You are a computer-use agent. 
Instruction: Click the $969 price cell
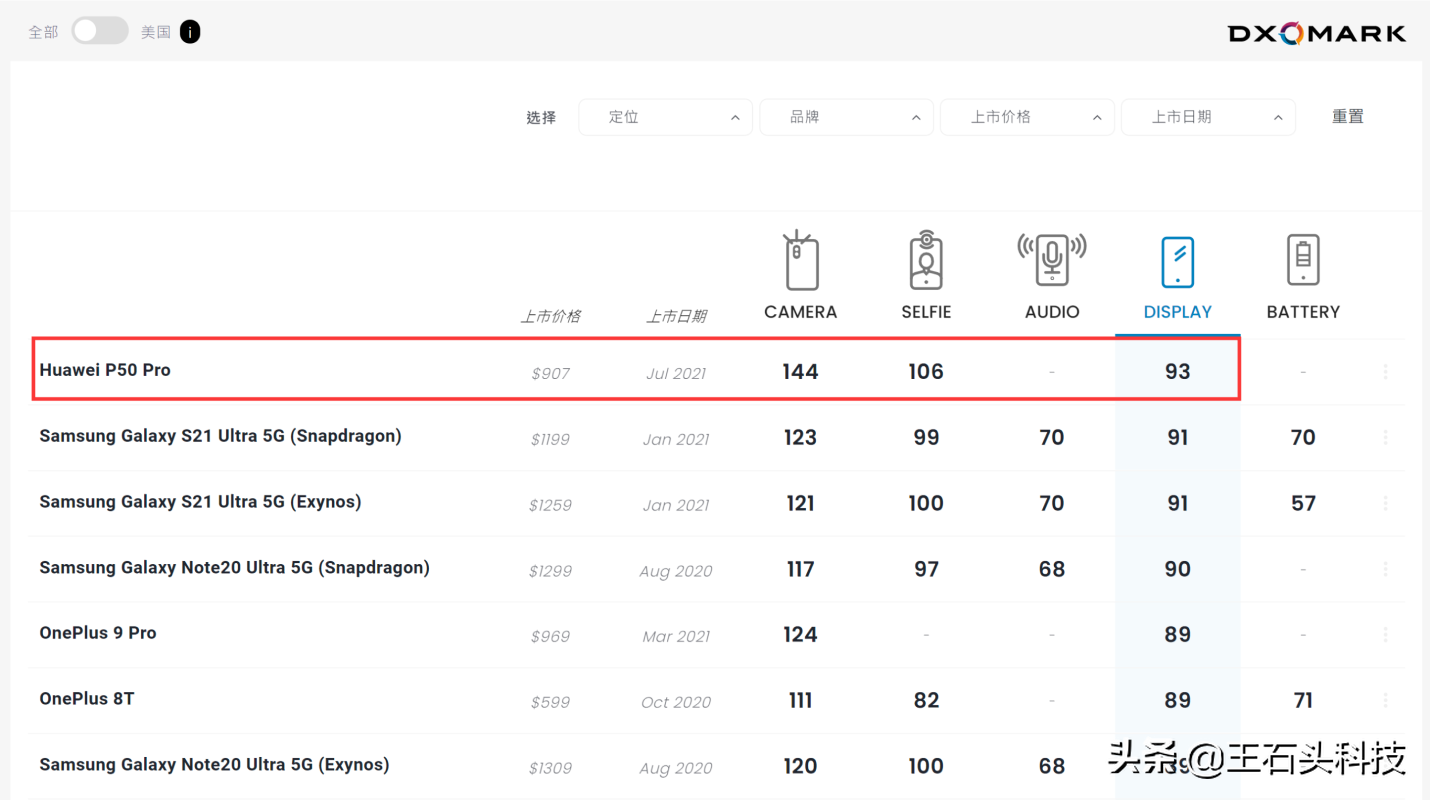tap(550, 637)
